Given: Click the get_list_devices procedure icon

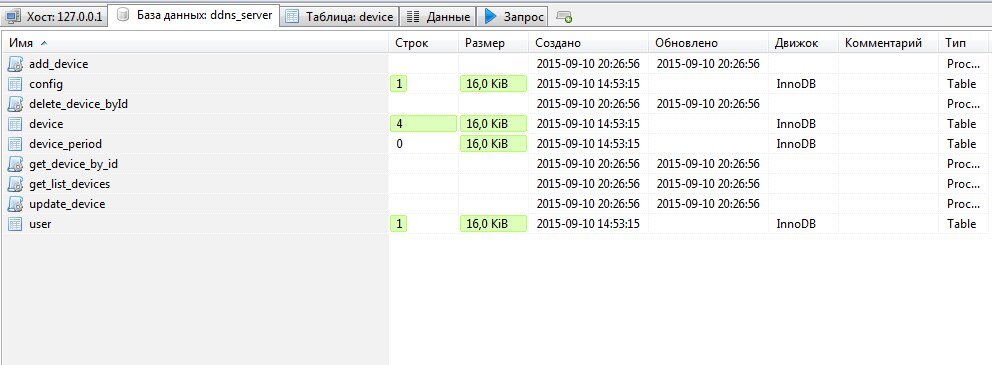Looking at the screenshot, I should point(16,184).
